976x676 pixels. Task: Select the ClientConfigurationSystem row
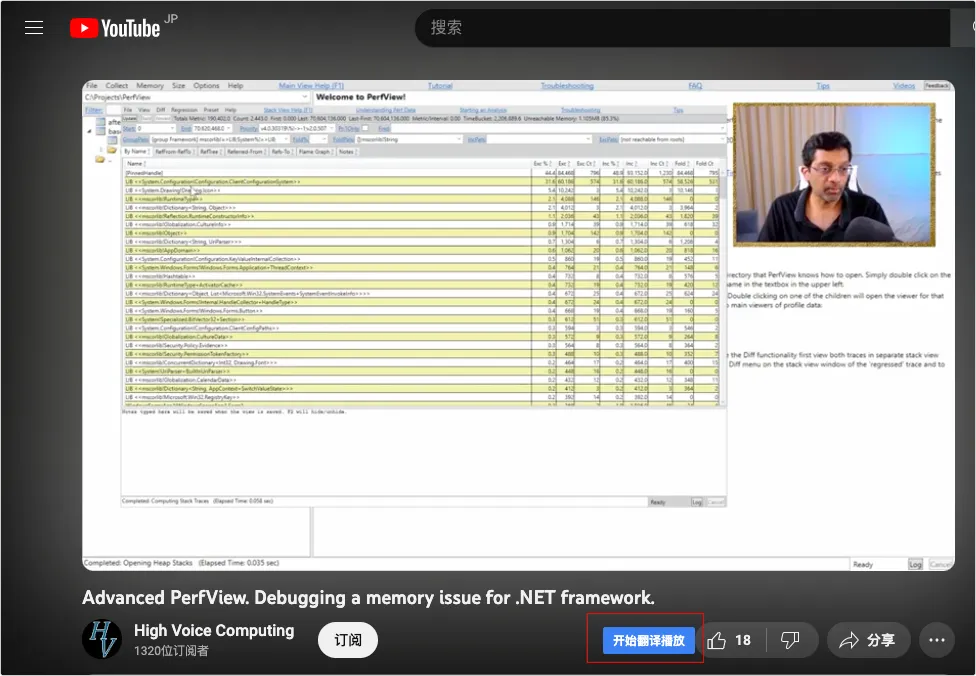[x=422, y=181]
